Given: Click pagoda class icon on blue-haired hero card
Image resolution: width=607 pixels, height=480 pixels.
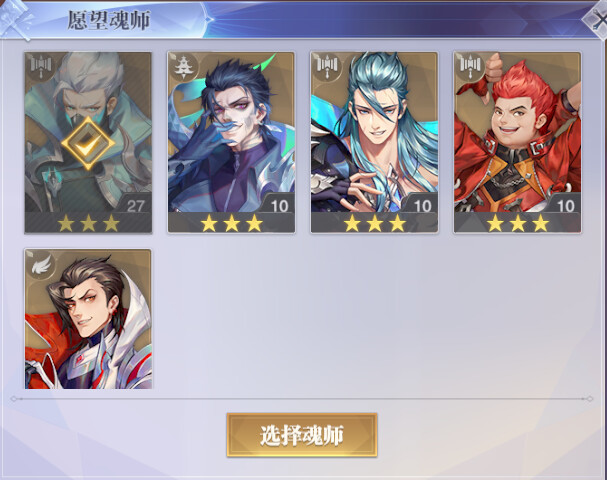Looking at the screenshot, I should [184, 66].
